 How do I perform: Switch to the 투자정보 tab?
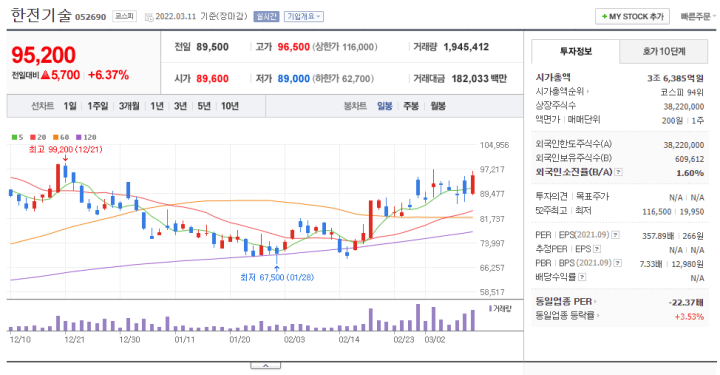click(575, 51)
